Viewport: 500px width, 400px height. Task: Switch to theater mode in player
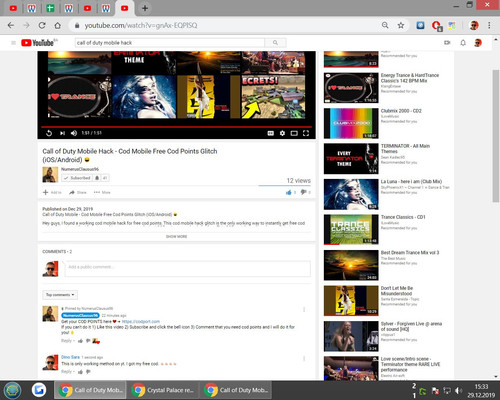[294, 133]
